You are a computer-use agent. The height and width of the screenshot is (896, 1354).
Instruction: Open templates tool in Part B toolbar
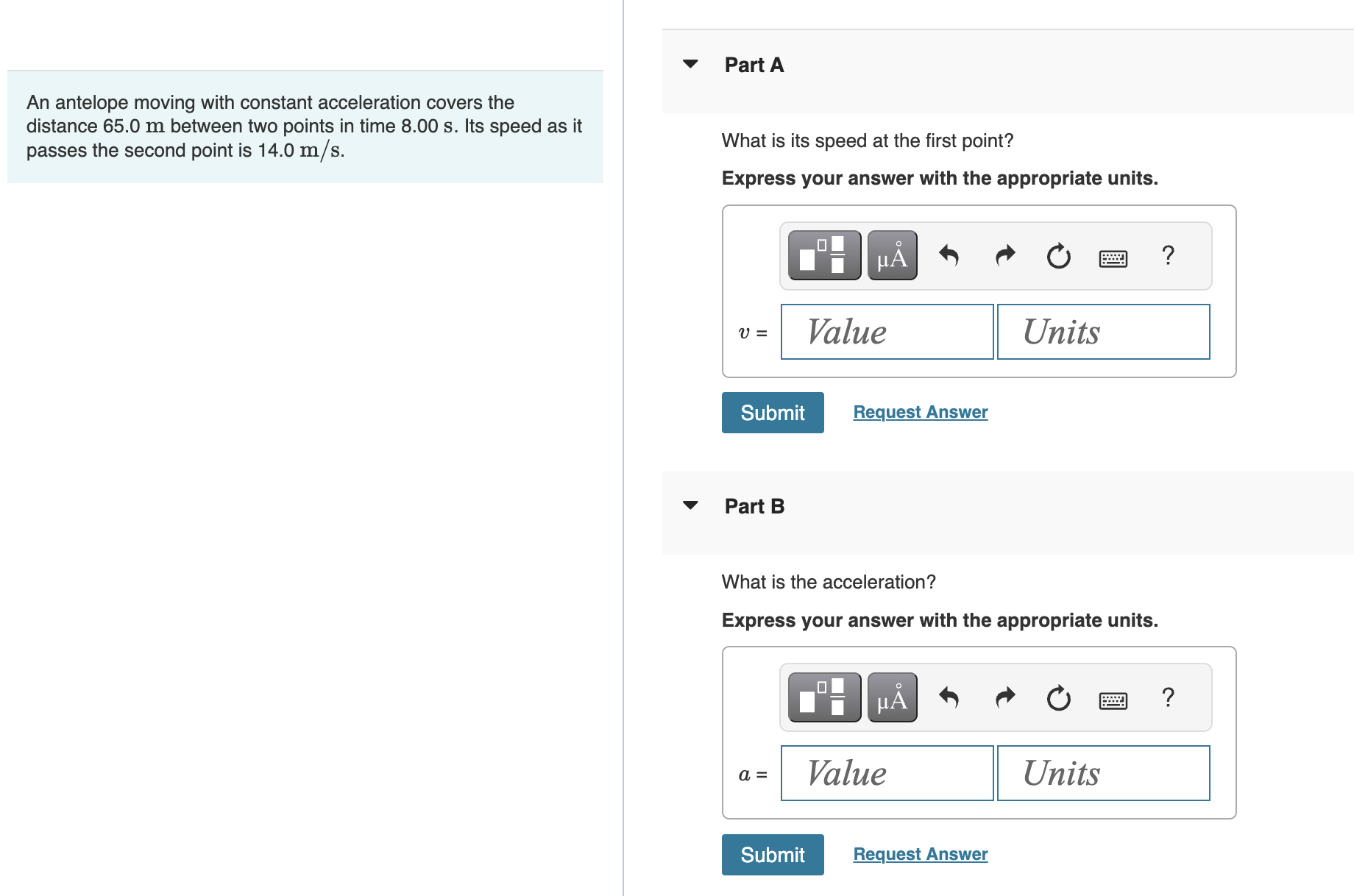coord(824,697)
